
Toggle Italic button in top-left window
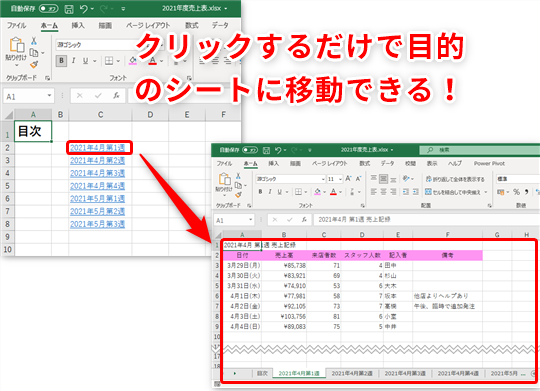pyautogui.click(x=73, y=61)
